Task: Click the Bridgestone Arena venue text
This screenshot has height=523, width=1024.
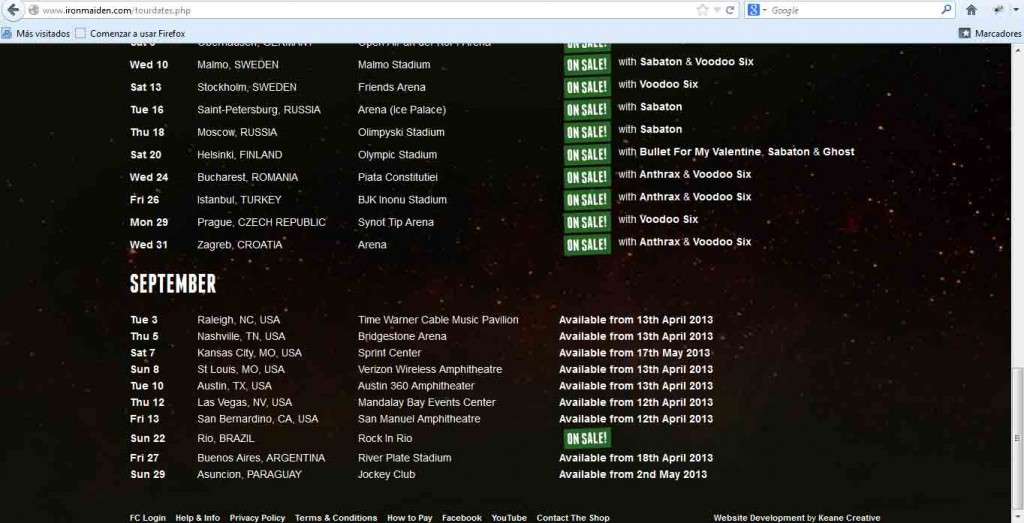Action: coord(402,336)
